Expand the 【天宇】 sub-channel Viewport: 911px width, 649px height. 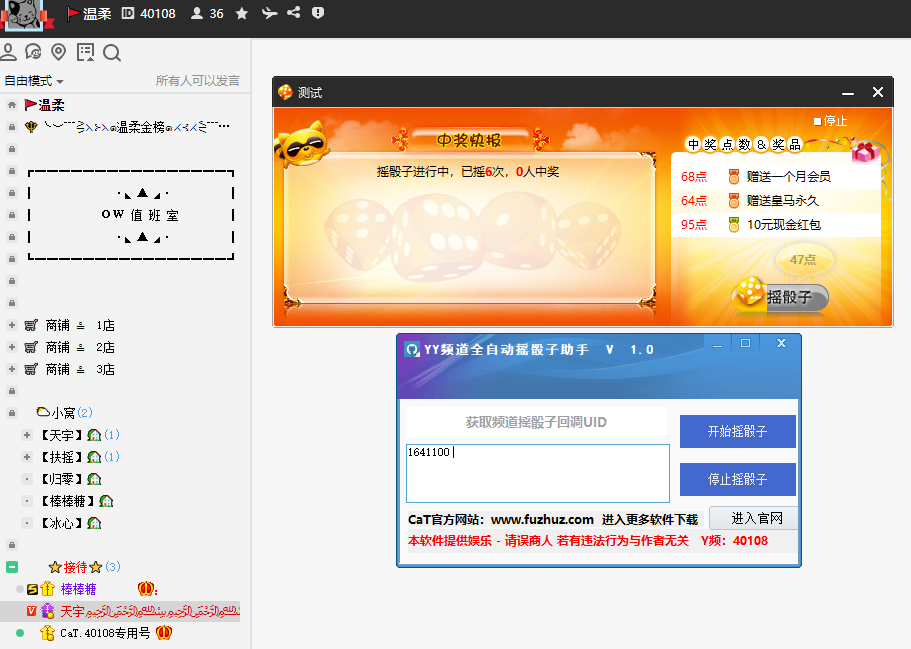coord(27,435)
